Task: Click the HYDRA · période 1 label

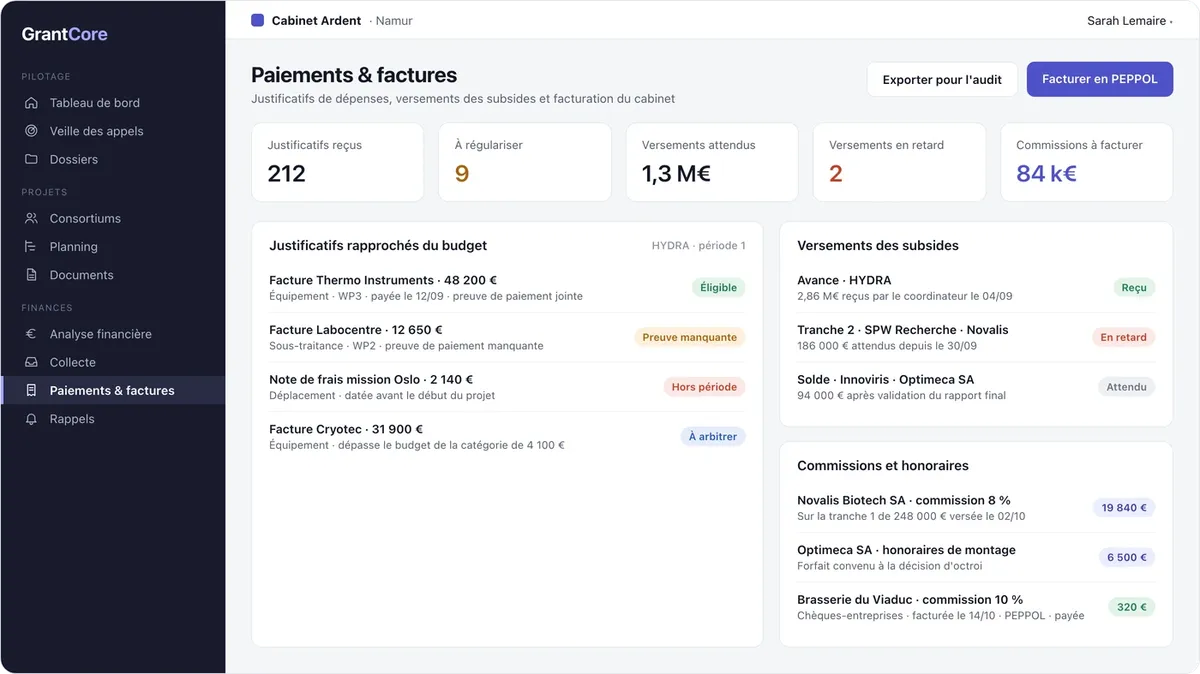Action: tap(699, 246)
